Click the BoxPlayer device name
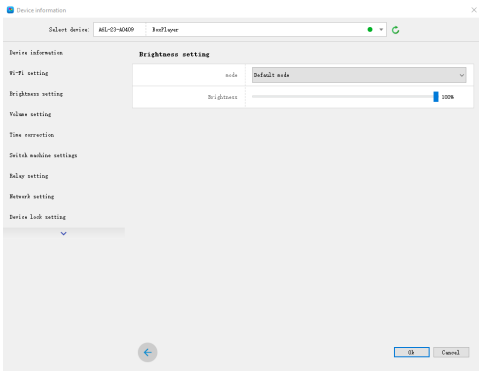486x375 pixels. pyautogui.click(x=165, y=30)
